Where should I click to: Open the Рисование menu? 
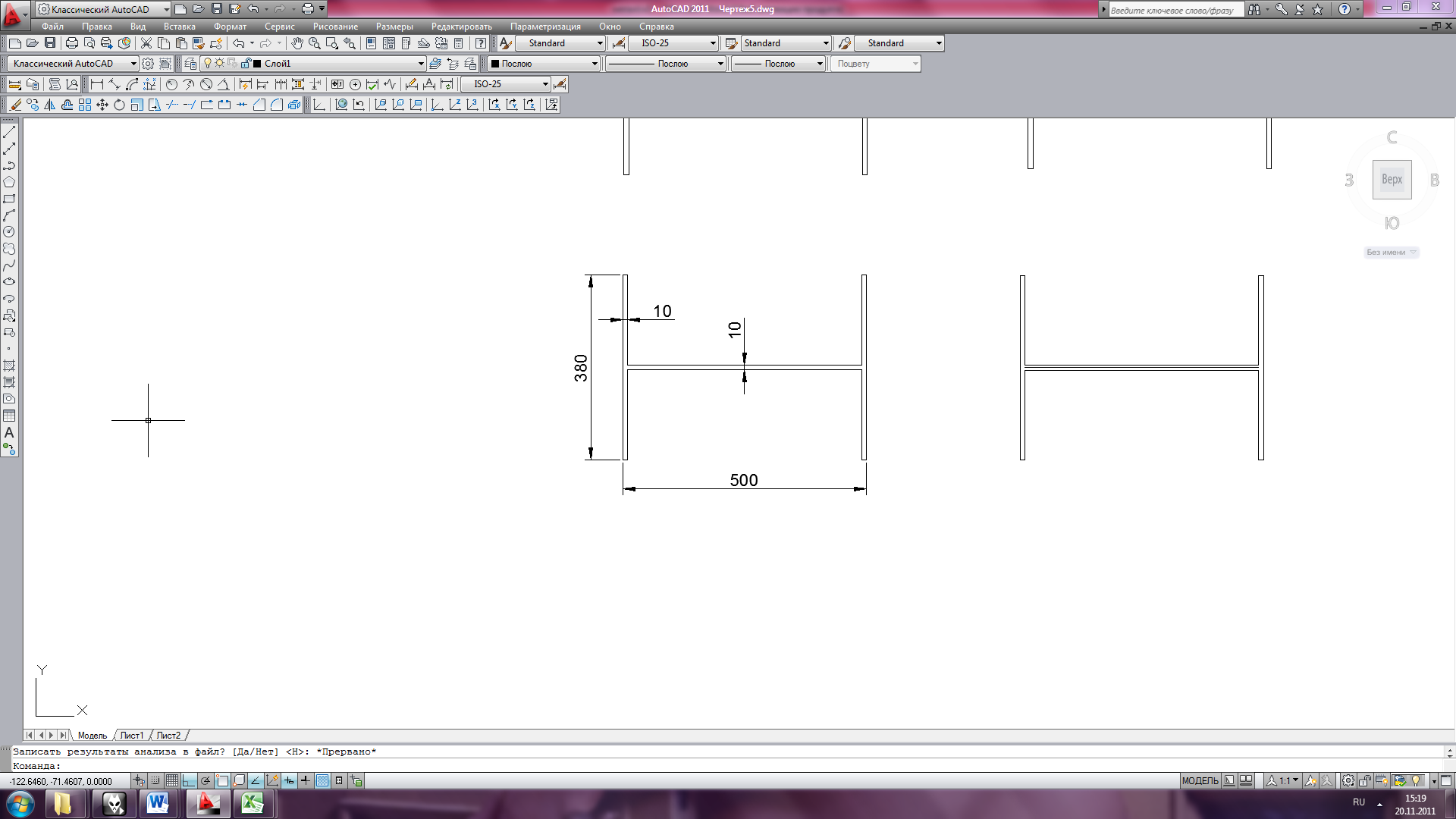(335, 27)
